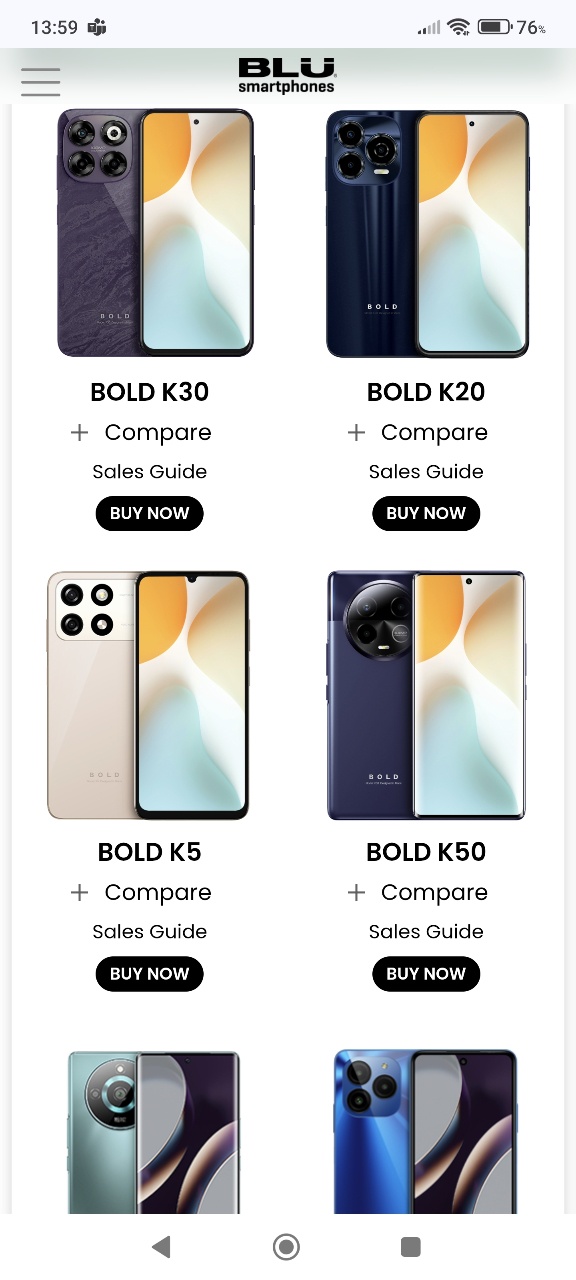Open the hamburger navigation menu
Viewport: 576px width, 1280px height.
click(40, 81)
